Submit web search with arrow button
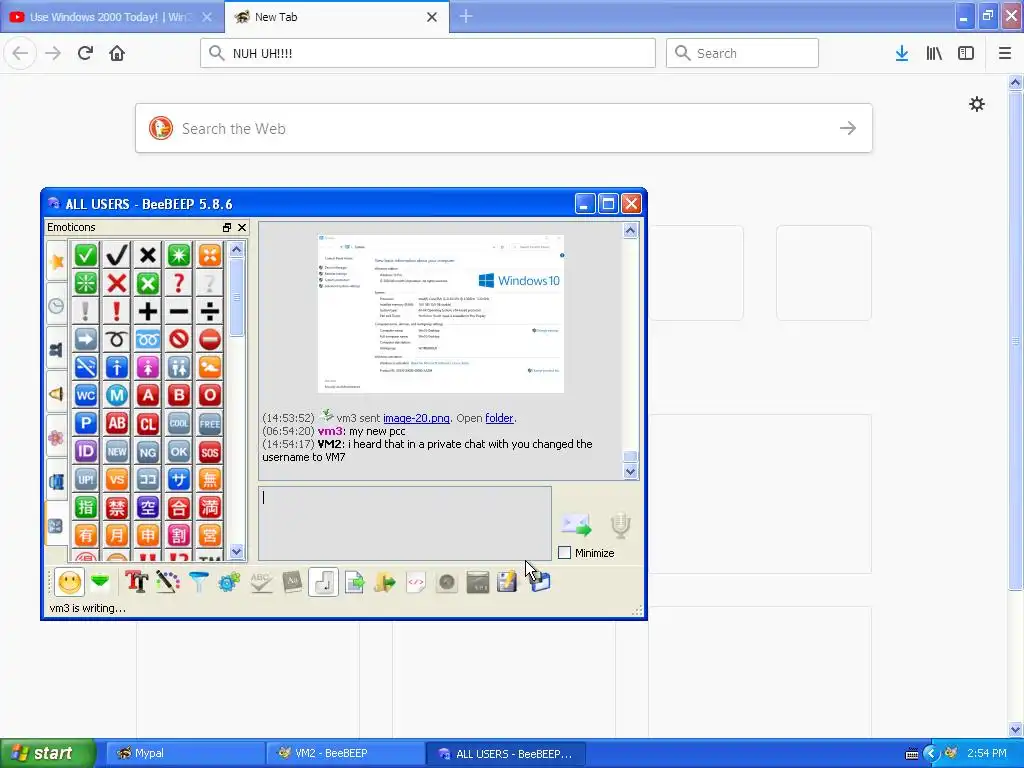Image resolution: width=1024 pixels, height=768 pixels. [848, 128]
